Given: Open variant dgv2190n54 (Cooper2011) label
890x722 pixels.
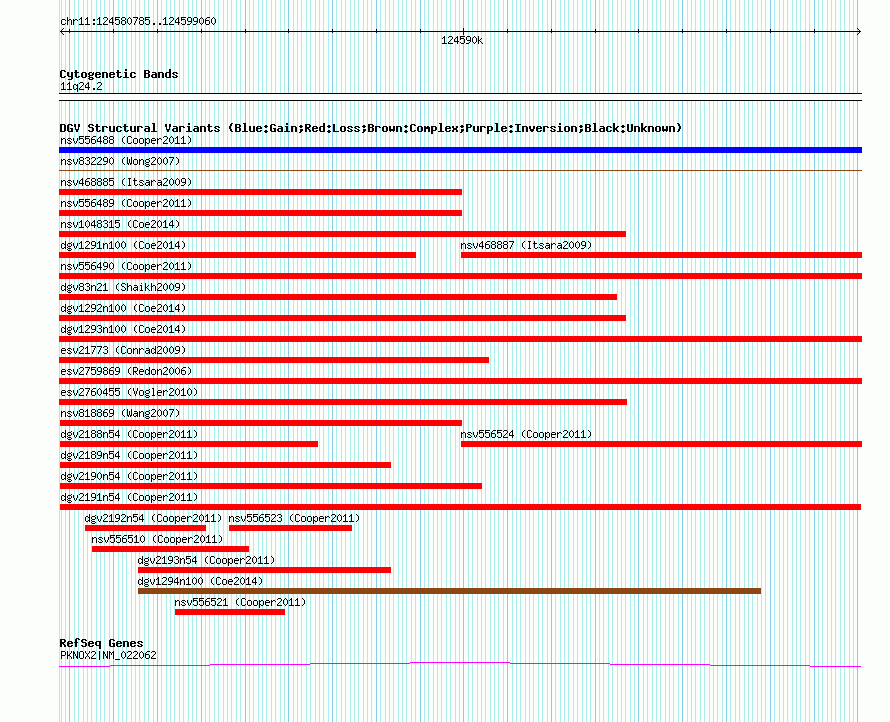Looking at the screenshot, I should 129,476.
